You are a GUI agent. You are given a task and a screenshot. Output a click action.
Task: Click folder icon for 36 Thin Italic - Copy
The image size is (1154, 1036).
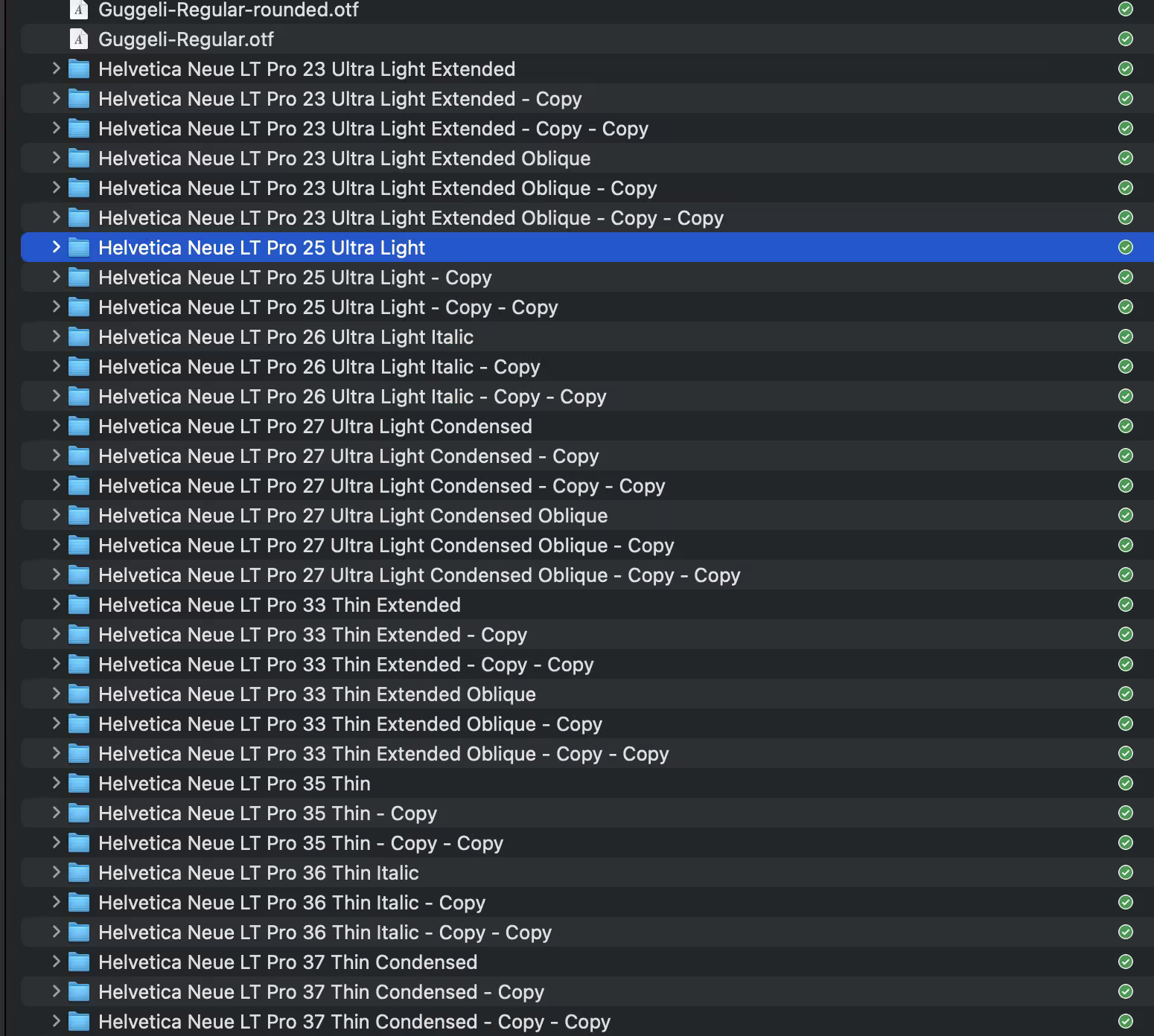click(x=79, y=903)
